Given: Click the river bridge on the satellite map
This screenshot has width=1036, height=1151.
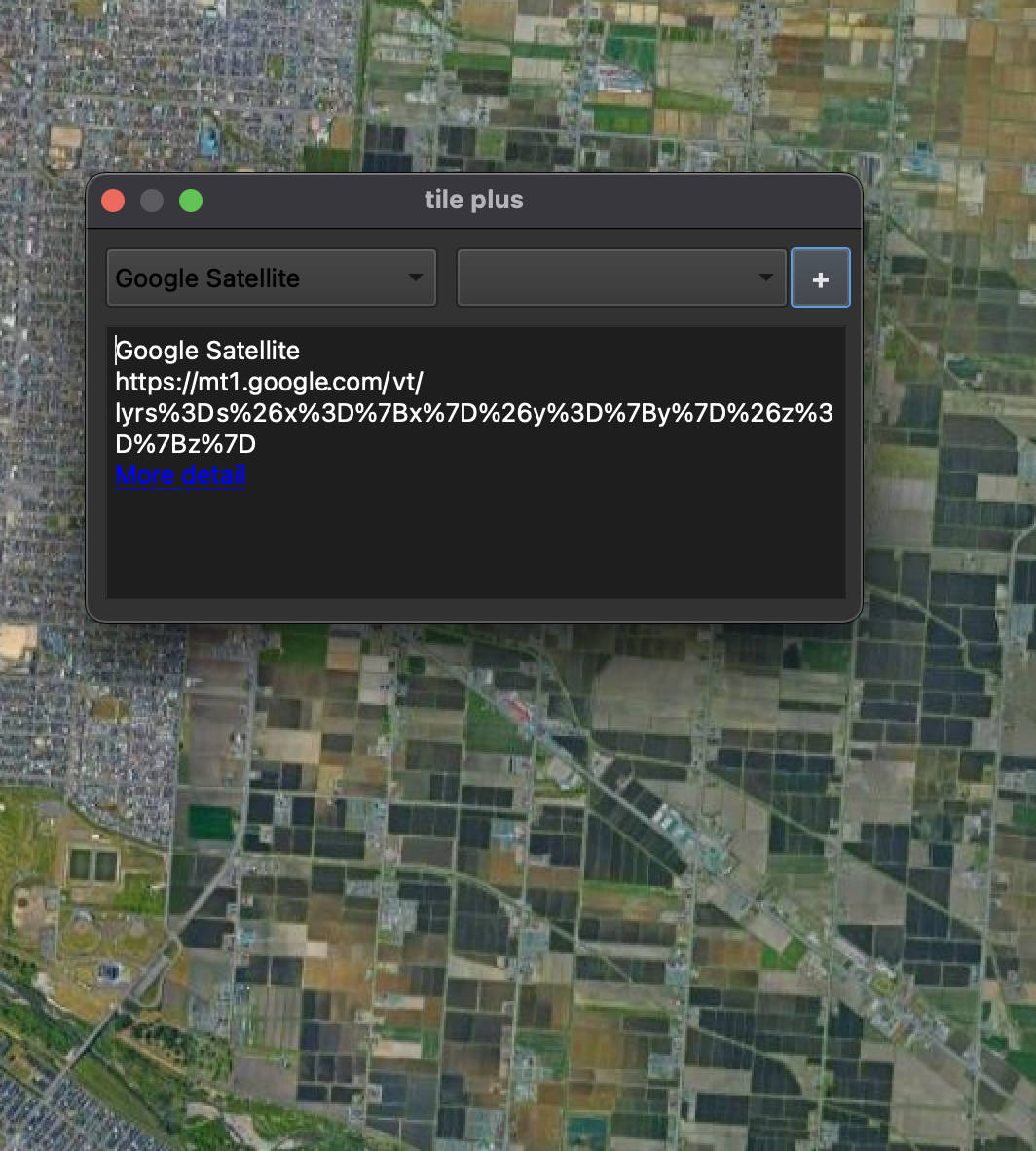Looking at the screenshot, I should (86, 1054).
